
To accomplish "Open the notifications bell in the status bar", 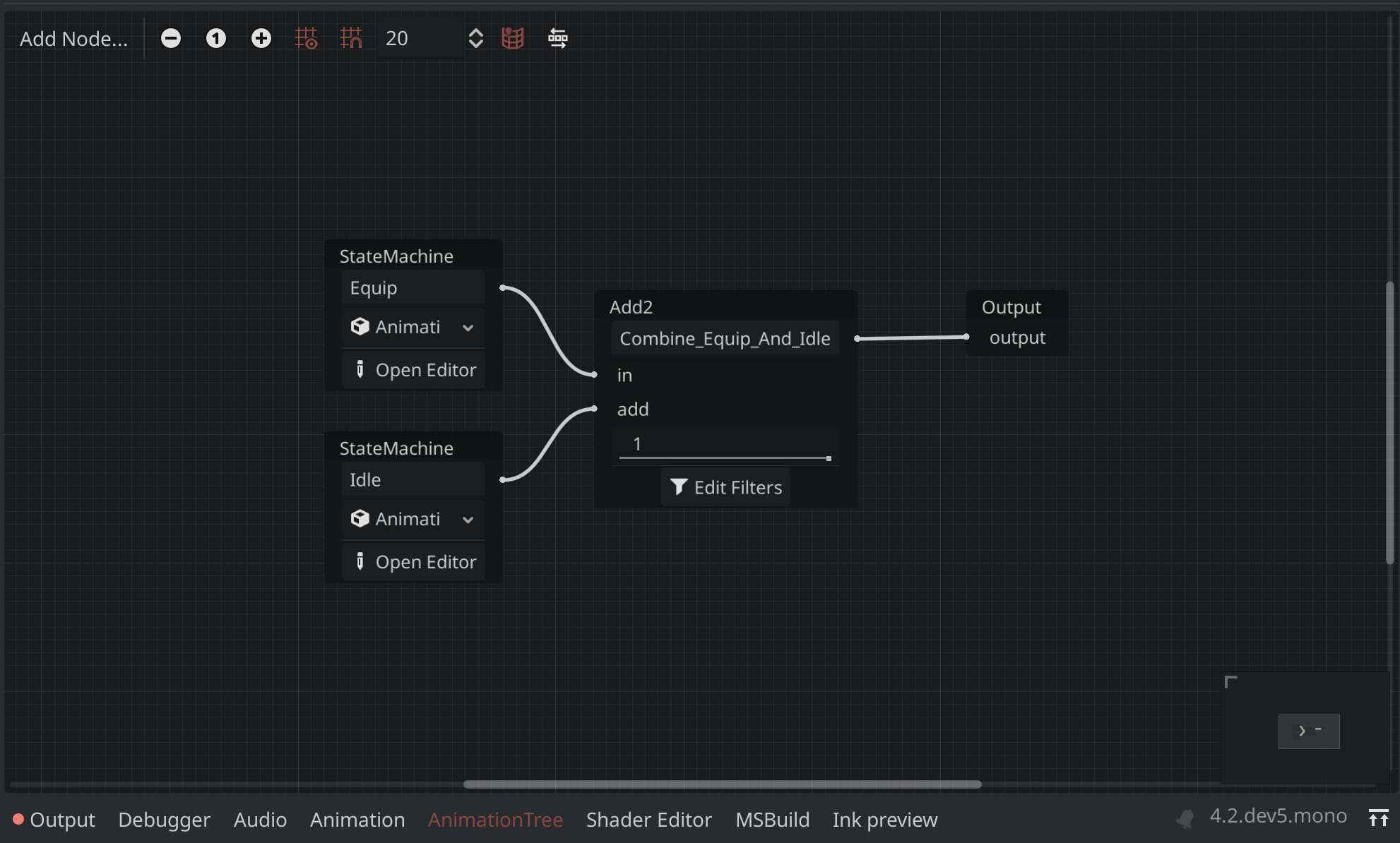I will (1185, 819).
